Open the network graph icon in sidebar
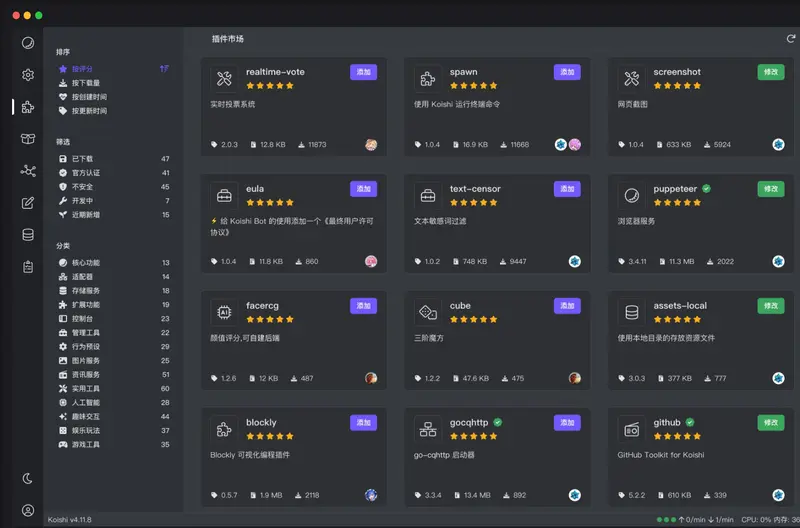Screen dimensions: 800x528 coord(28,171)
